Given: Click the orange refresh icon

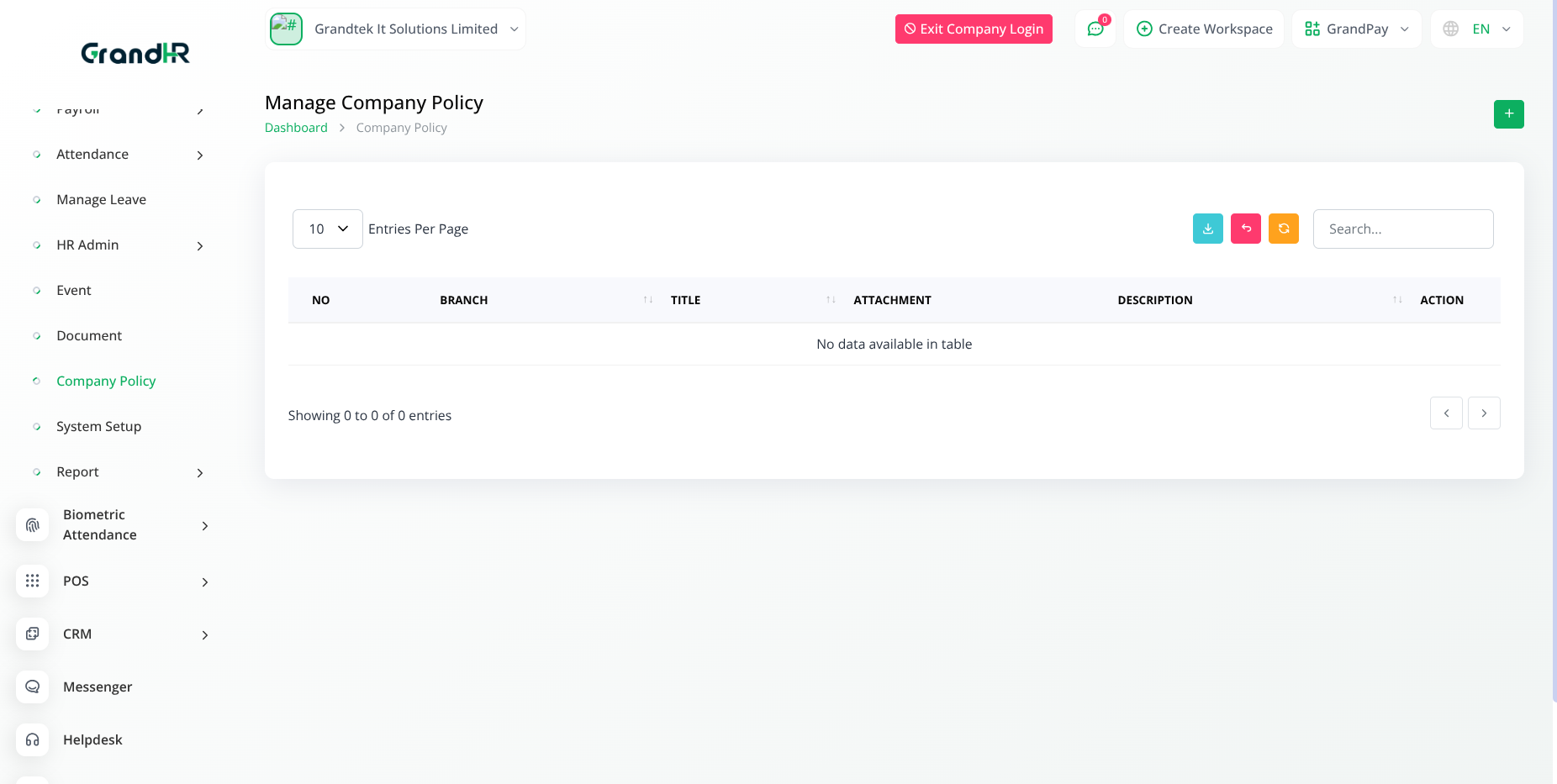Looking at the screenshot, I should 1283,229.
